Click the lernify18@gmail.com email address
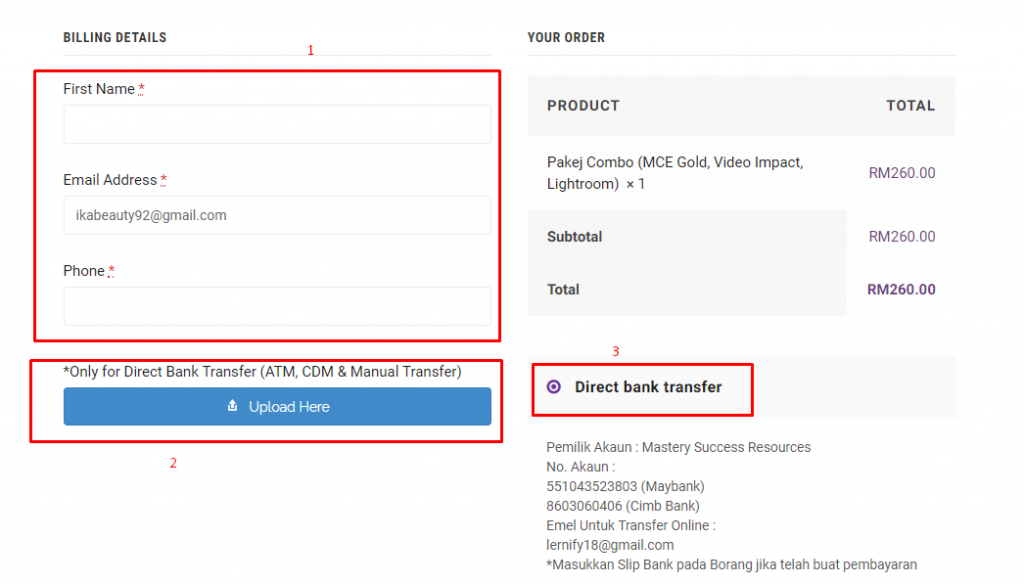 [x=610, y=545]
